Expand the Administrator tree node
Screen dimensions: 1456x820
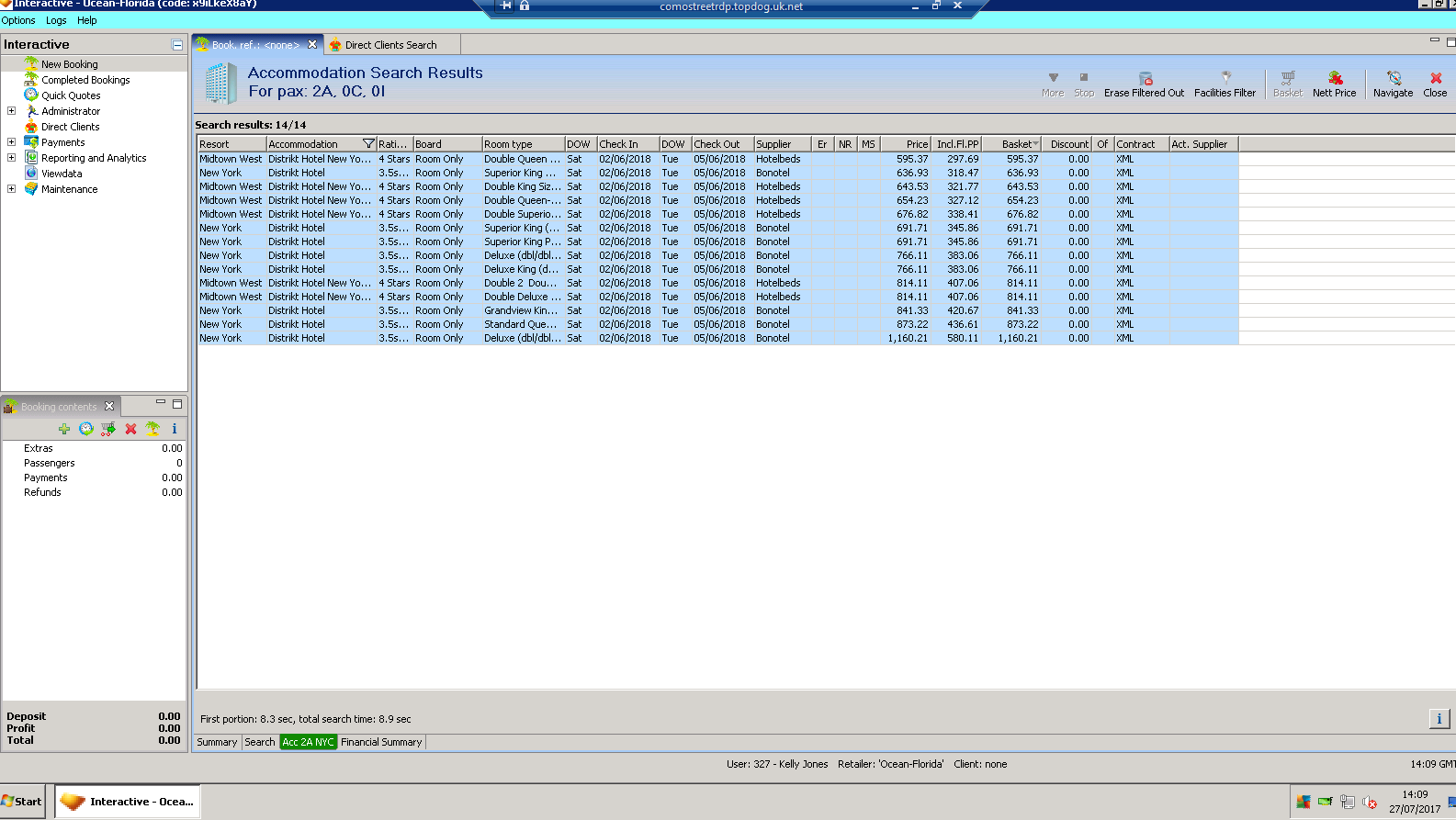pos(12,111)
